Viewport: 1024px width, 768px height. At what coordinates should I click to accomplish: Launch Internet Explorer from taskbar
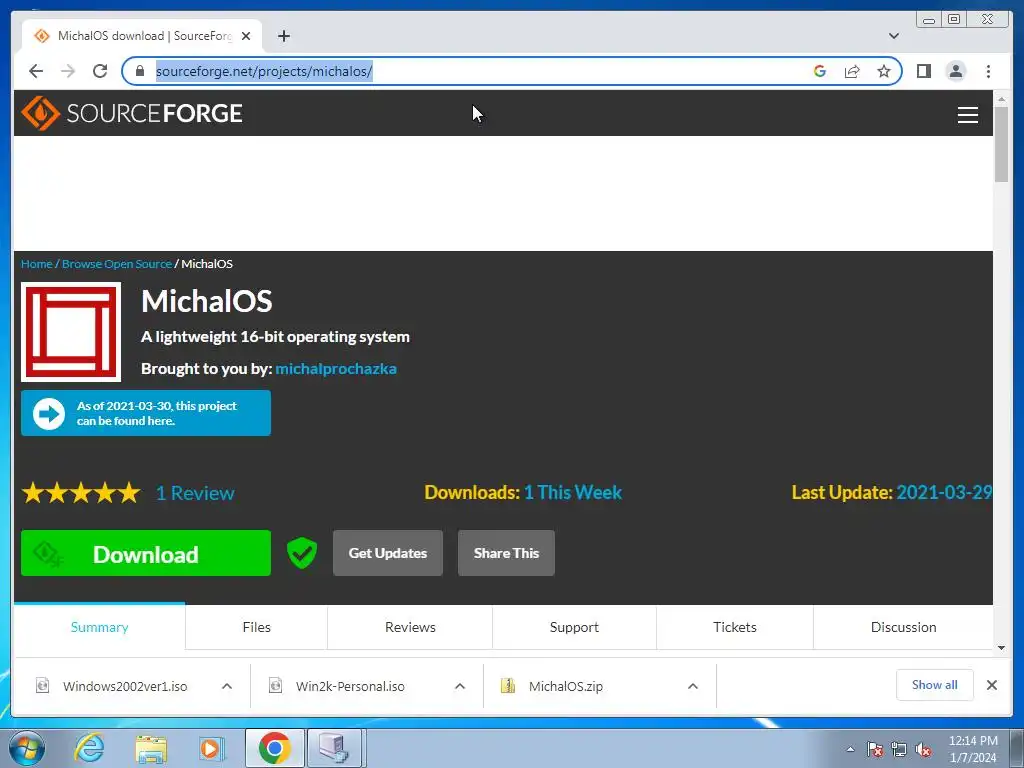point(89,748)
